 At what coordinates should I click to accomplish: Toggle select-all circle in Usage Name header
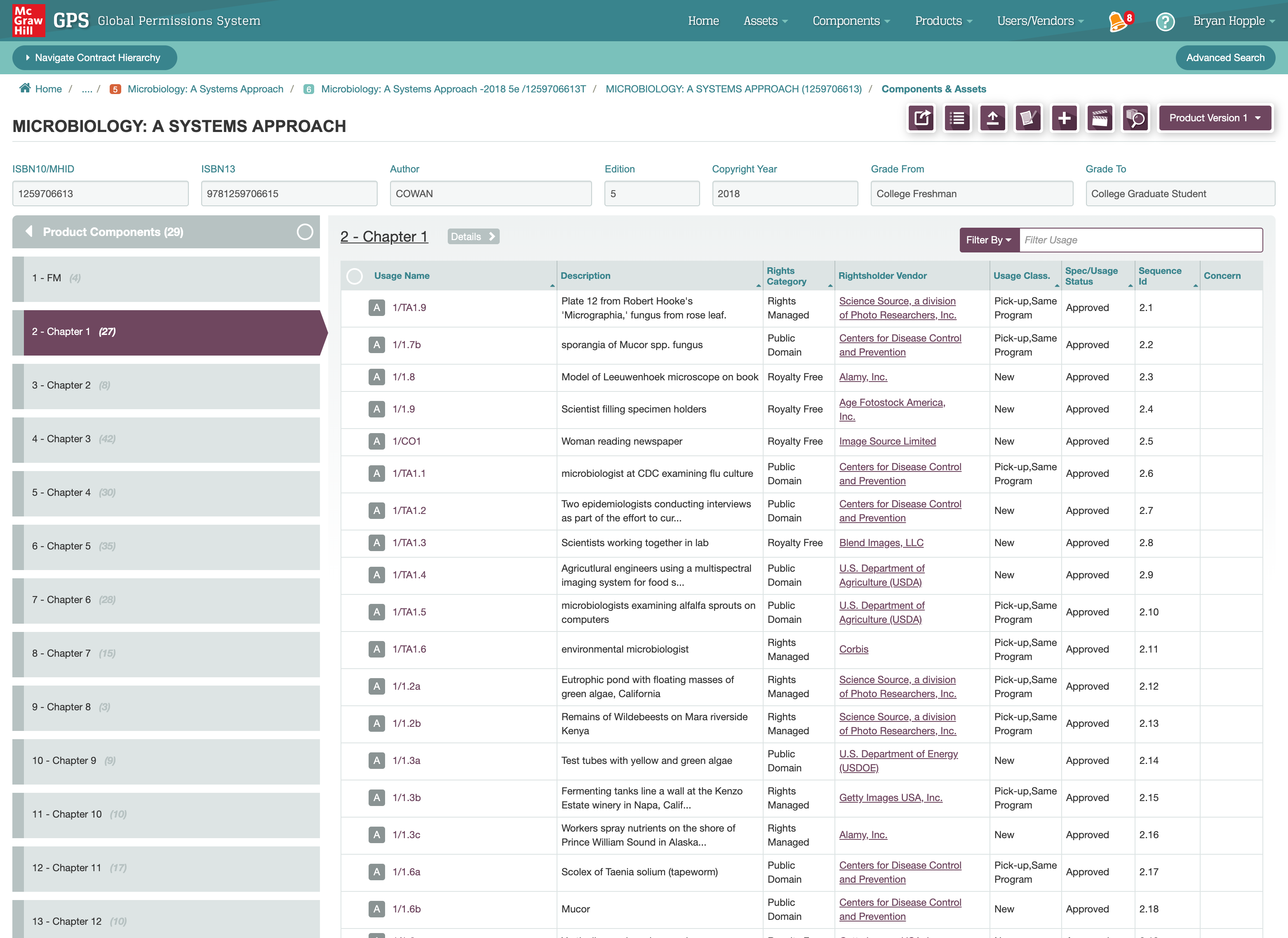pyautogui.click(x=355, y=276)
